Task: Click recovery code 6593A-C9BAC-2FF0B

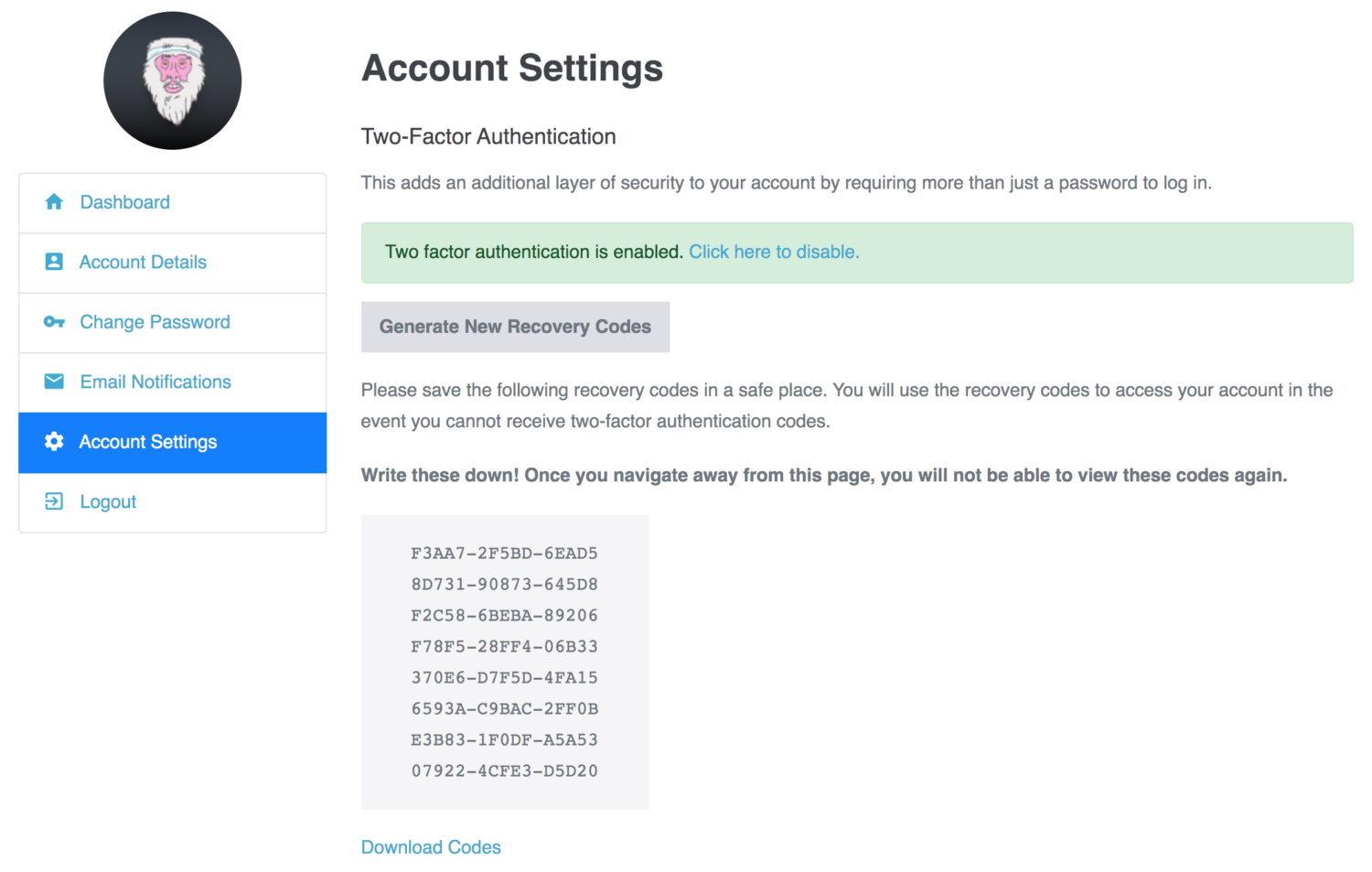Action: tap(504, 709)
